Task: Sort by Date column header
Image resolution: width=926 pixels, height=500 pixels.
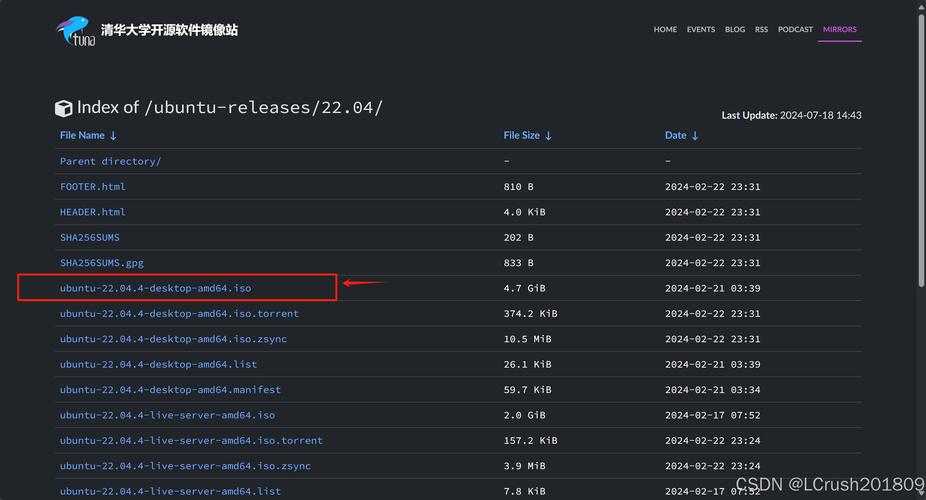Action: pos(682,135)
